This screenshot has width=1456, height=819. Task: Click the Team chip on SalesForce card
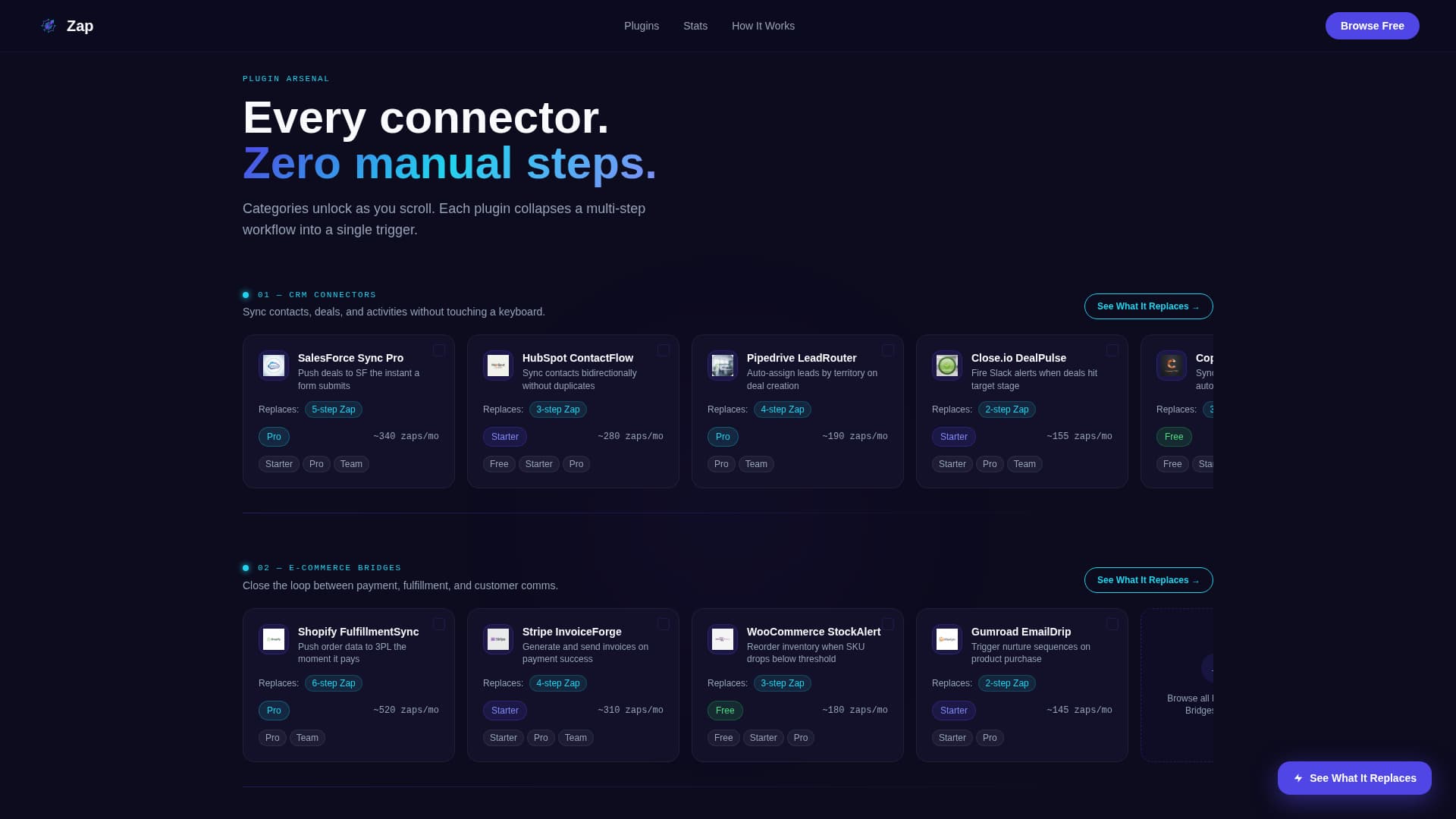coord(351,464)
